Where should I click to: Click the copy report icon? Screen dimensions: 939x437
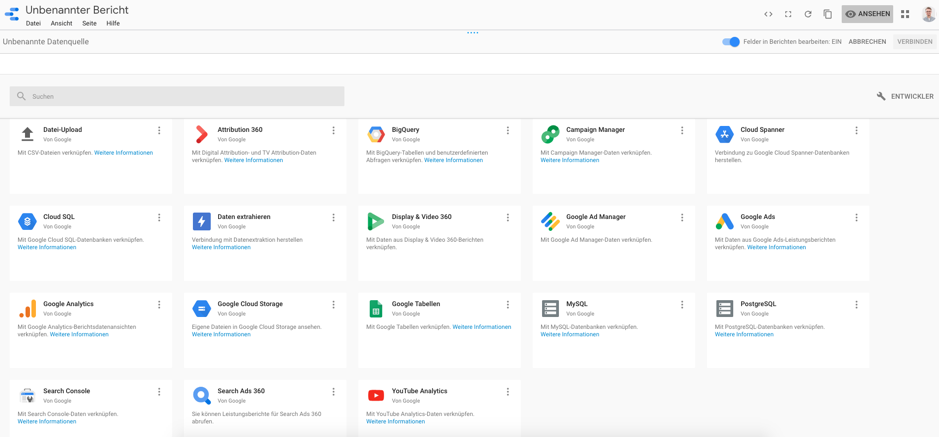coord(828,14)
